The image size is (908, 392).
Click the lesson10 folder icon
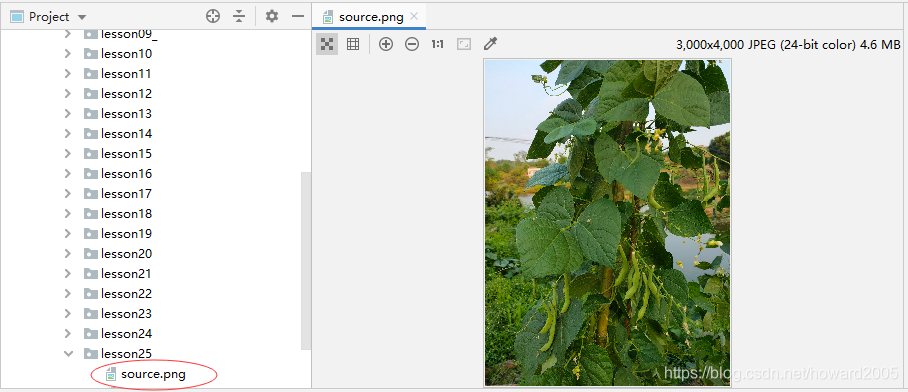pyautogui.click(x=90, y=54)
